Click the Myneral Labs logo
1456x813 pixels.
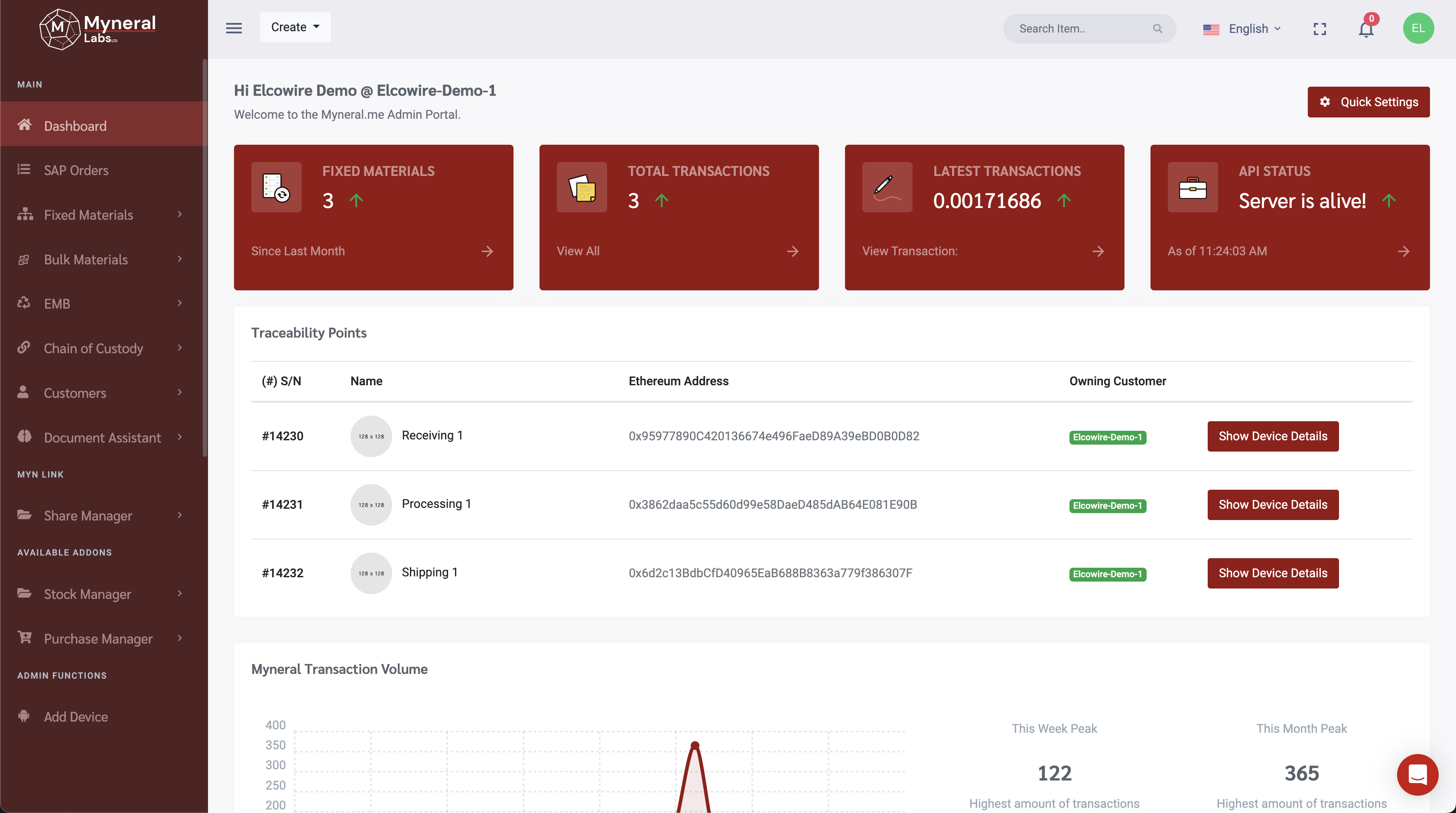point(97,29)
